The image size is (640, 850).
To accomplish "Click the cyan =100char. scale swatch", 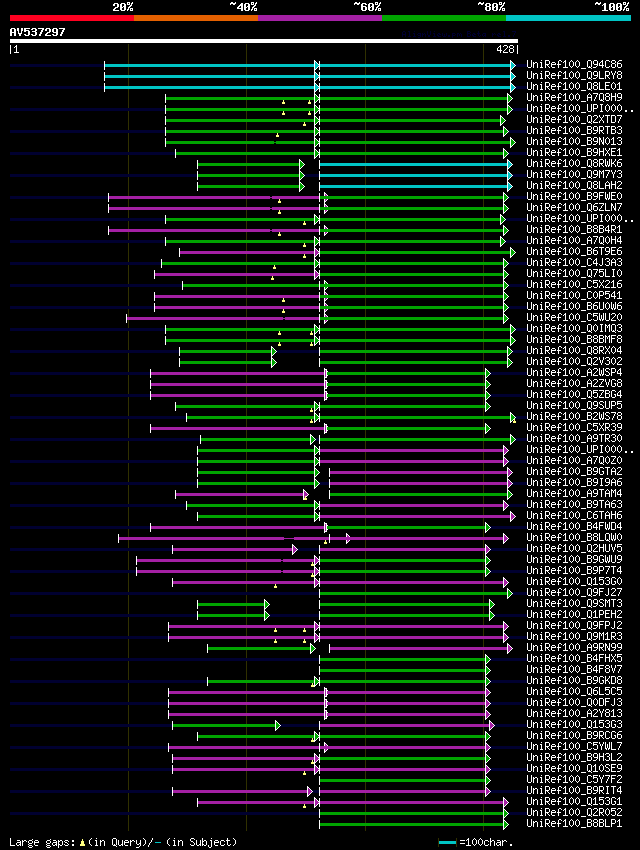I will (x=447, y=842).
